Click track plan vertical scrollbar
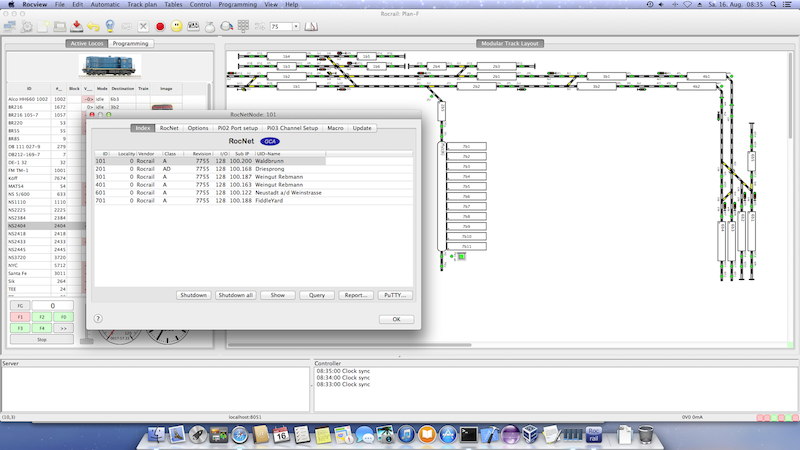 click(x=790, y=94)
